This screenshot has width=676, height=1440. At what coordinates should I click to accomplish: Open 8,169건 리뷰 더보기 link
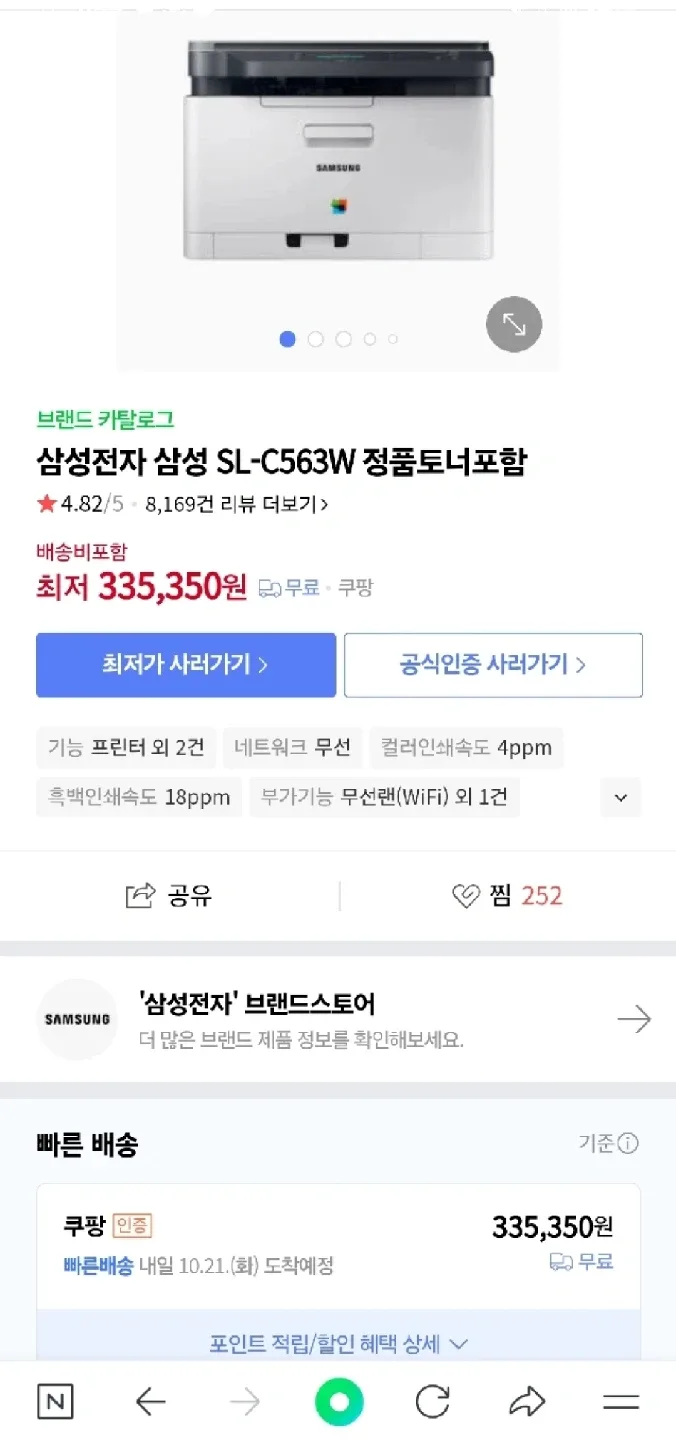click(237, 504)
